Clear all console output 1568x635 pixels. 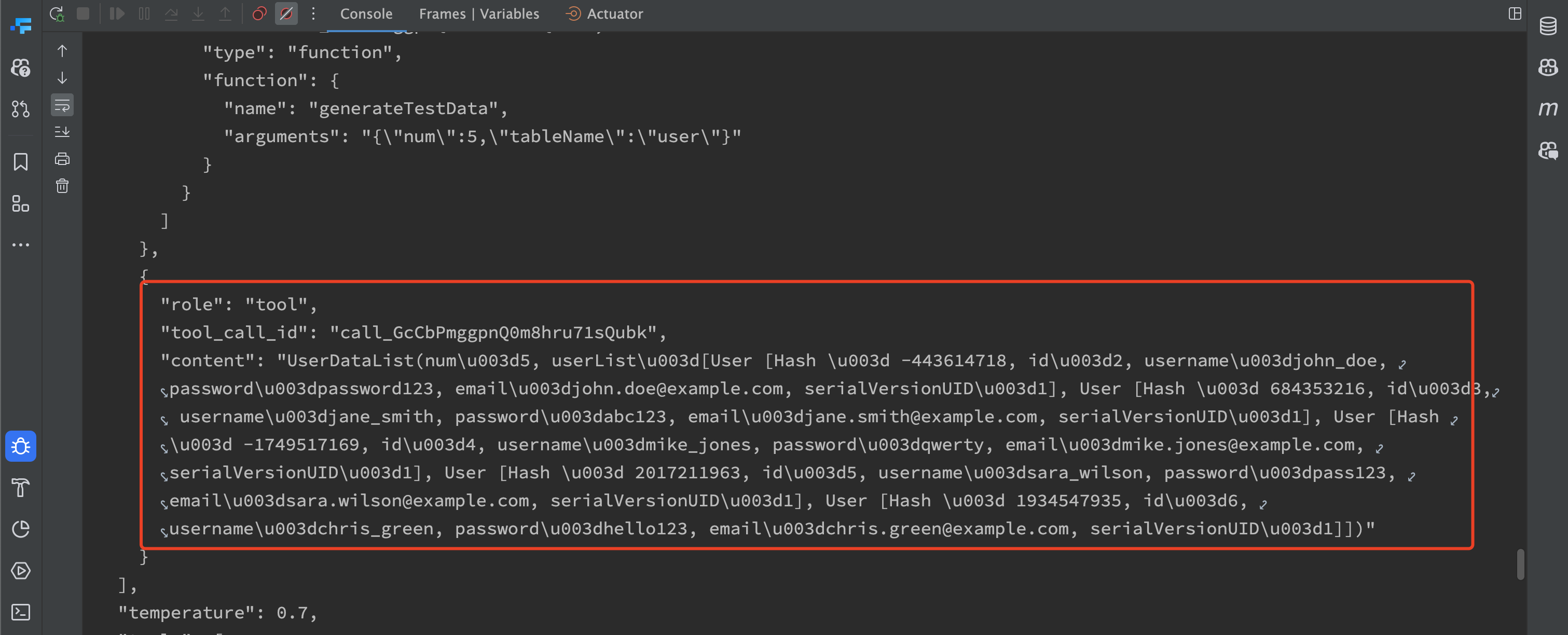click(62, 186)
